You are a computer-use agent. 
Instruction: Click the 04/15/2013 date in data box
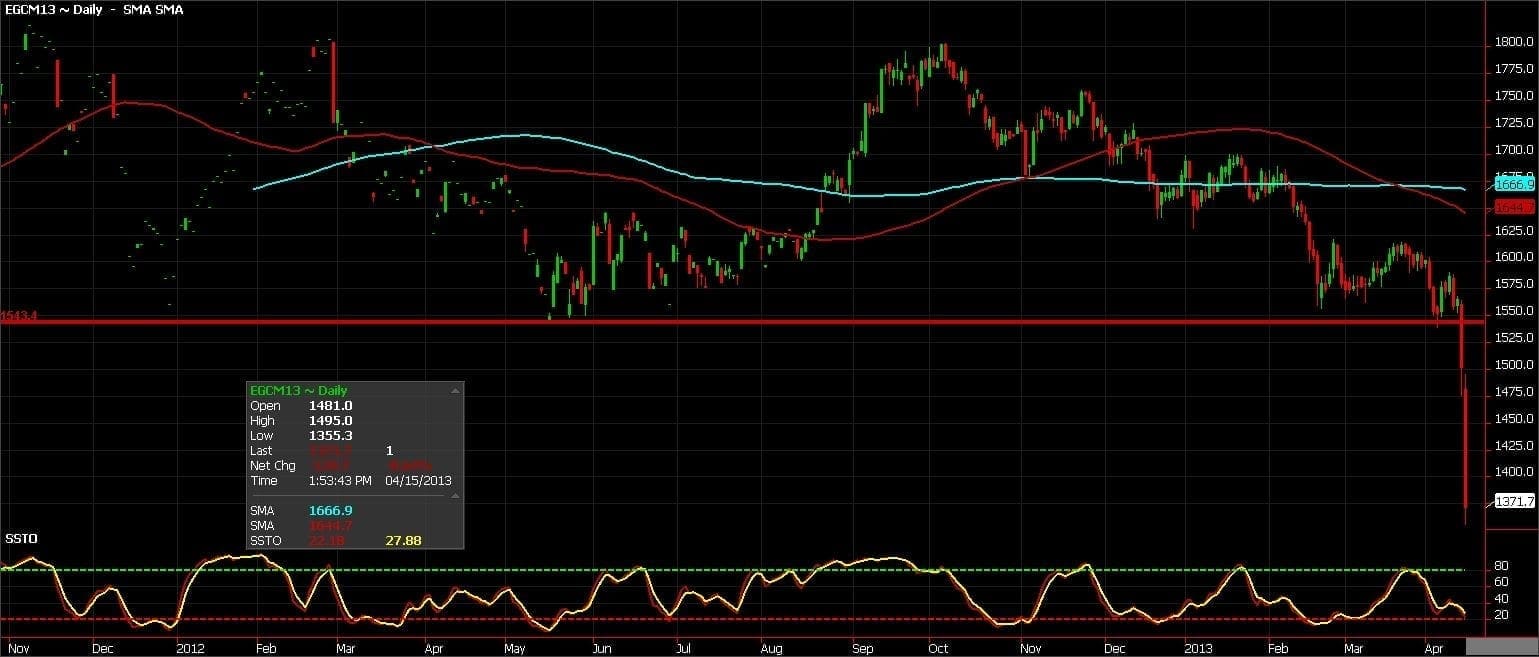(418, 481)
